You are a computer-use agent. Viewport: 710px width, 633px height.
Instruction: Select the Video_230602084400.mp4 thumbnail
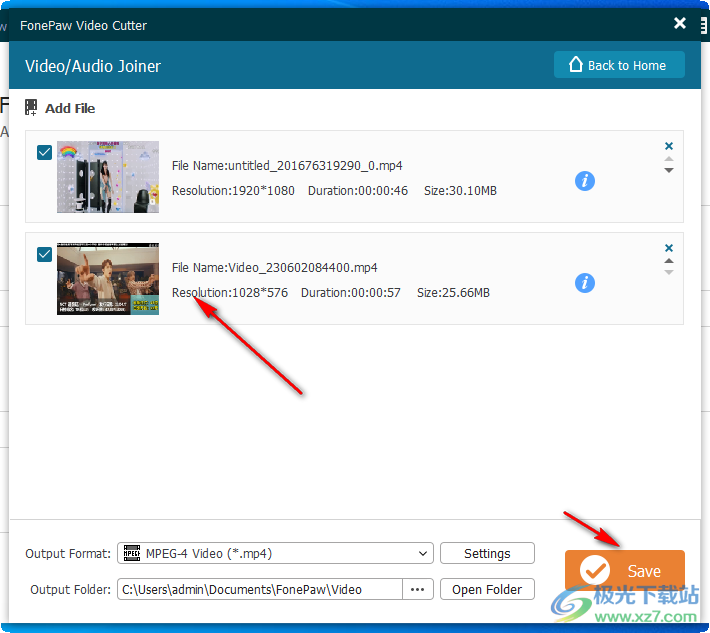pyautogui.click(x=108, y=278)
